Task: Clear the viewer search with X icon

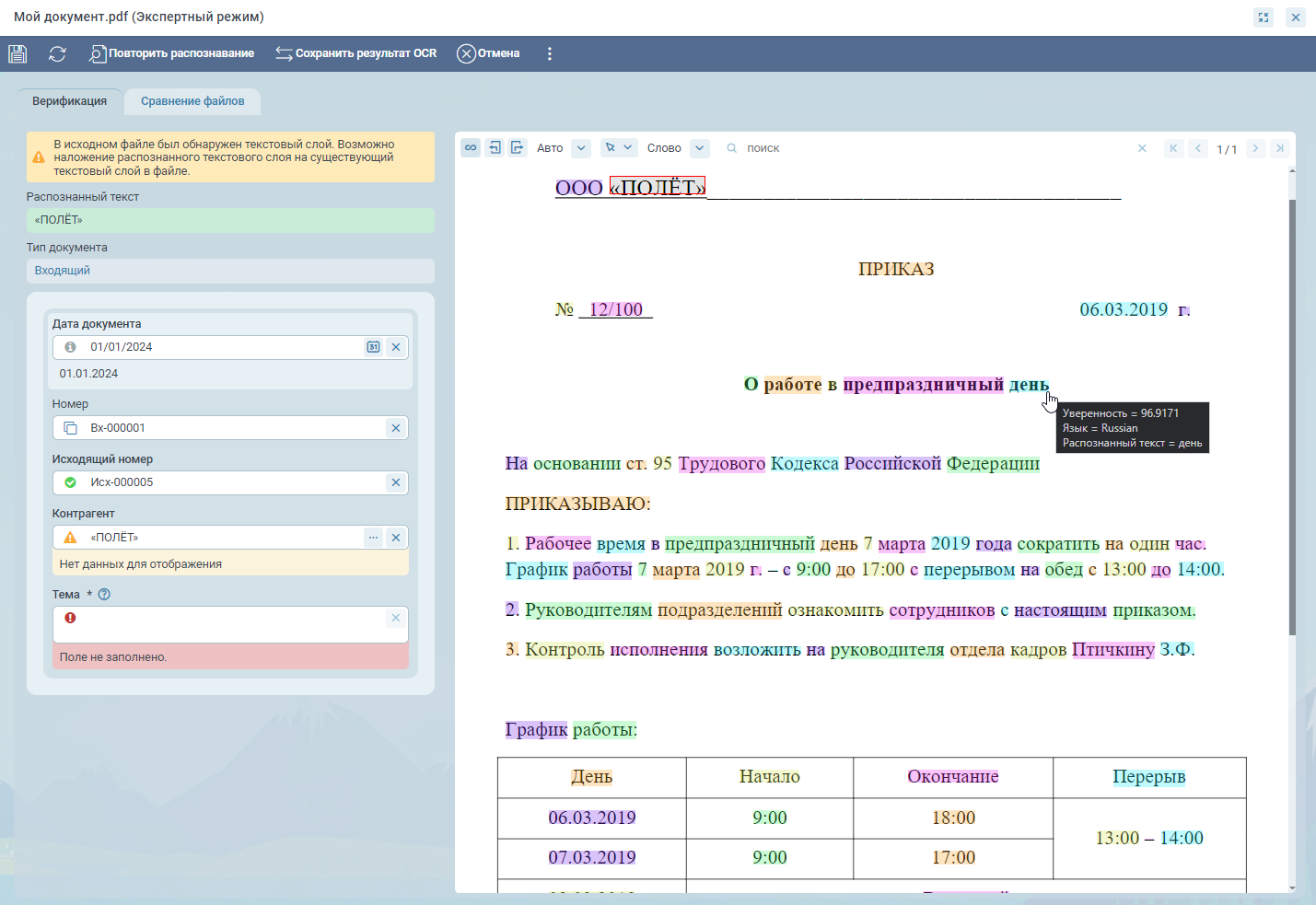Action: click(1142, 148)
